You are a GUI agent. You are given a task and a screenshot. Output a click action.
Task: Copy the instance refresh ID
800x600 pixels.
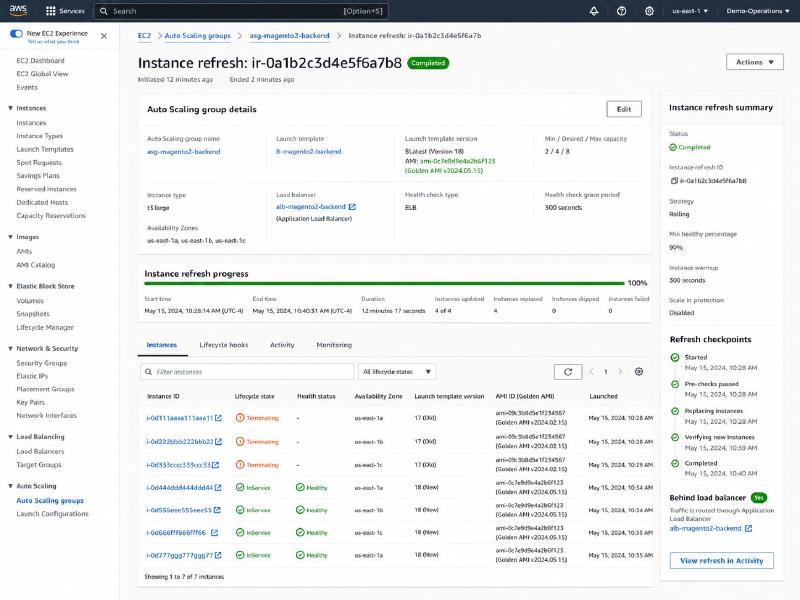tap(674, 181)
